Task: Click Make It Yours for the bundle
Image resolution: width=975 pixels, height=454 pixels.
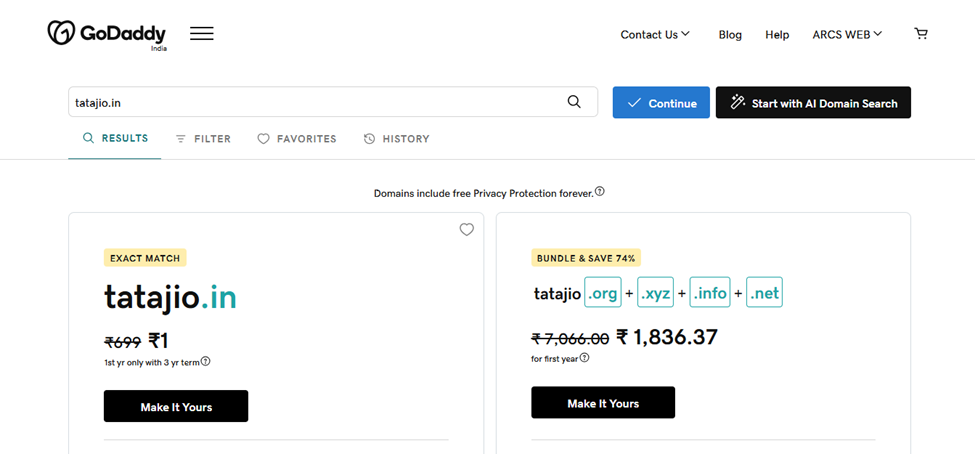Action: pyautogui.click(x=603, y=402)
